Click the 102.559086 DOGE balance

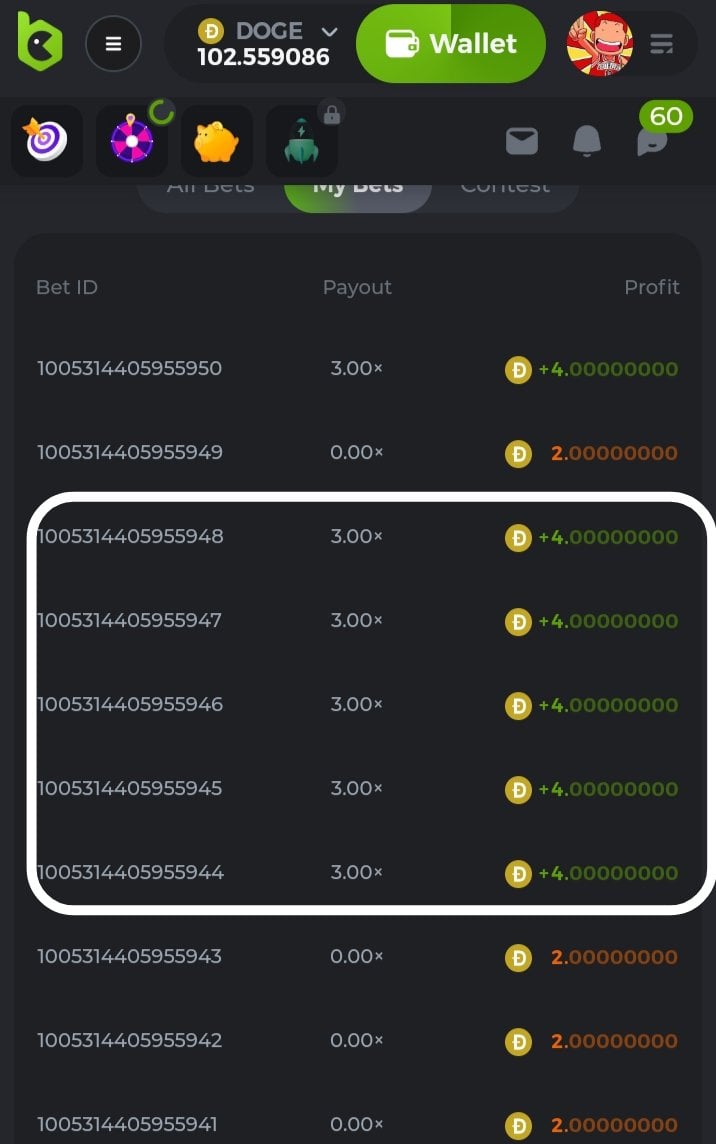click(x=263, y=57)
